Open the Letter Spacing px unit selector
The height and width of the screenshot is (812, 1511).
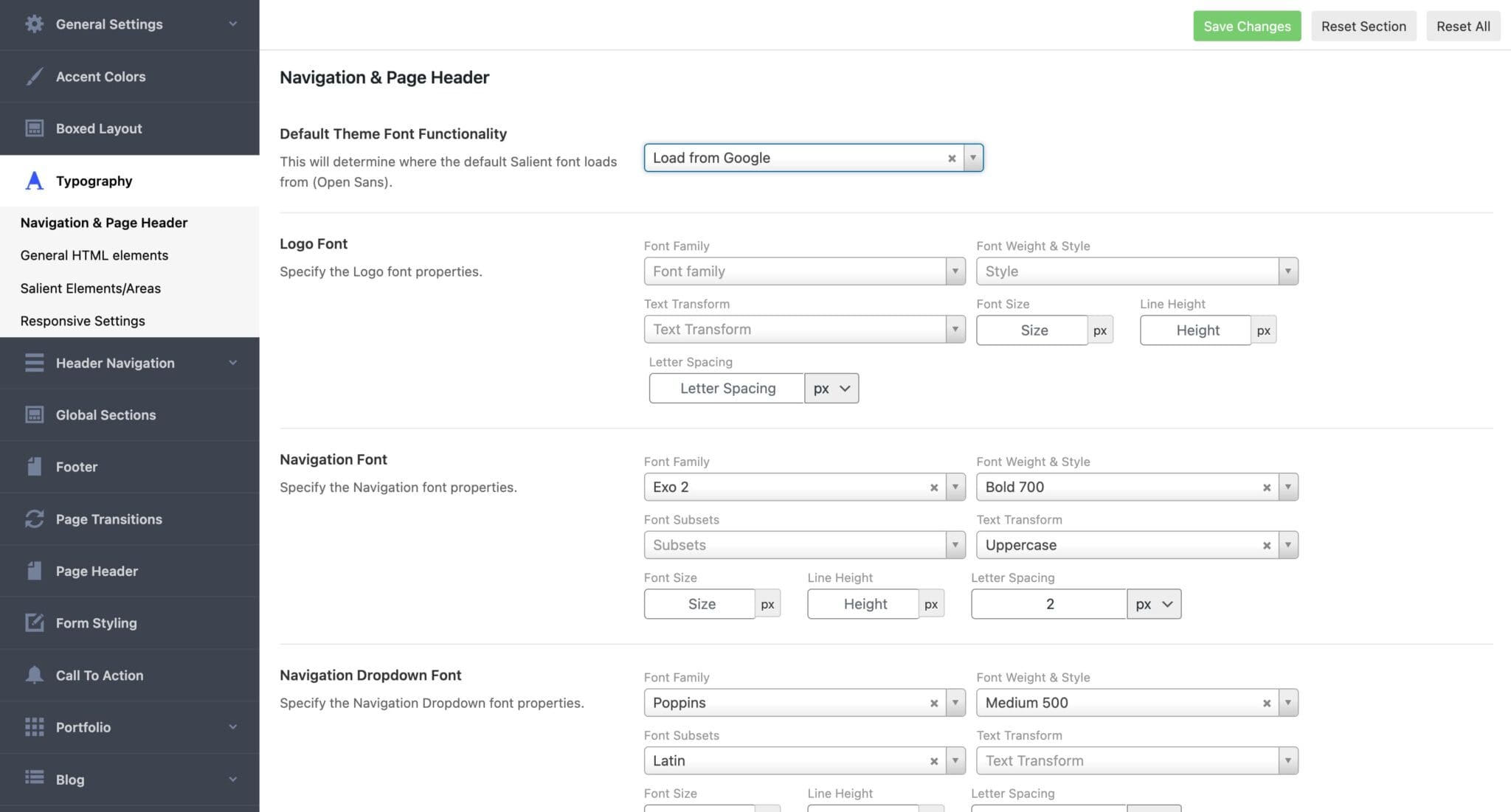831,388
